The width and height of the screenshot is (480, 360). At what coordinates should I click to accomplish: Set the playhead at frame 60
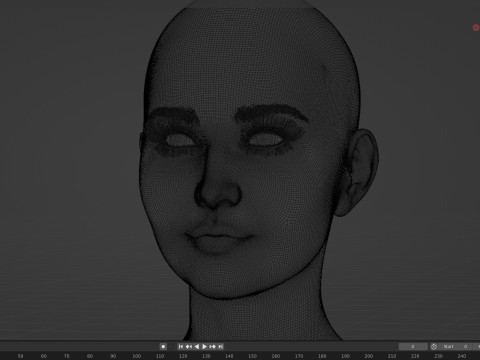click(44, 356)
